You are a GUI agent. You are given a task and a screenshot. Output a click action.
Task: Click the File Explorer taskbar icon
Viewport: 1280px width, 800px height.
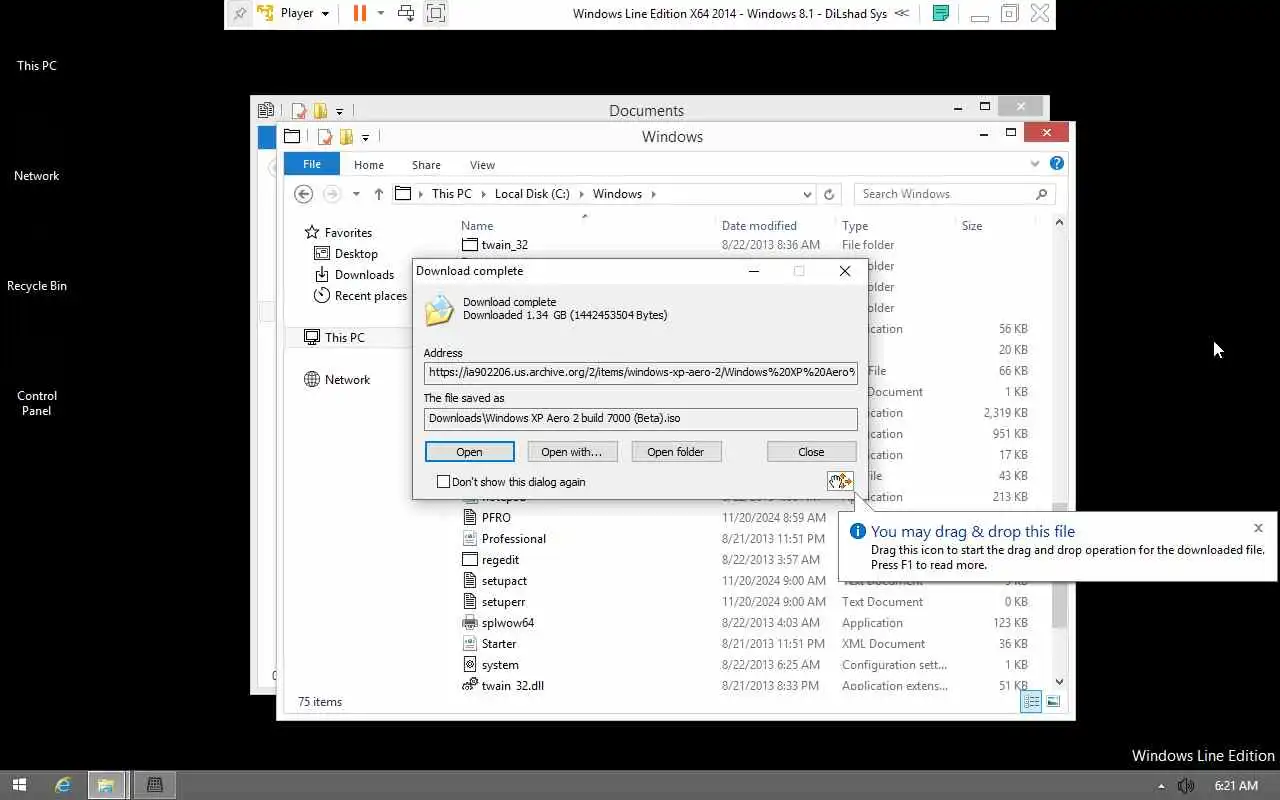[105, 785]
